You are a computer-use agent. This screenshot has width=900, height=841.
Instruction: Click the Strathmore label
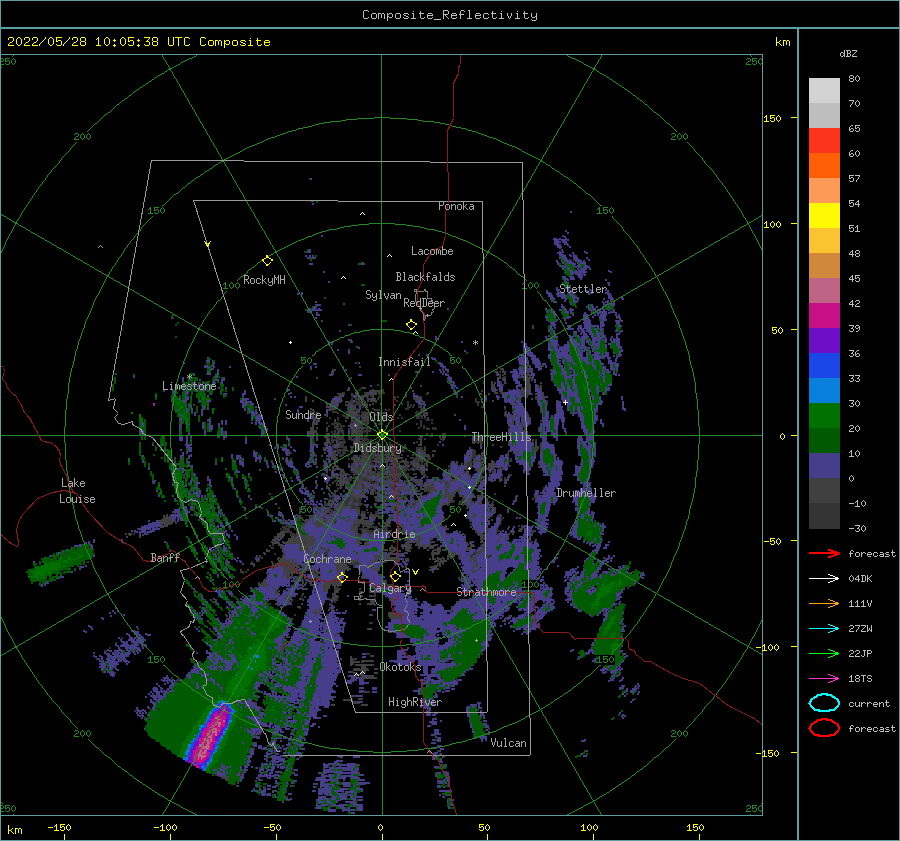pyautogui.click(x=486, y=592)
